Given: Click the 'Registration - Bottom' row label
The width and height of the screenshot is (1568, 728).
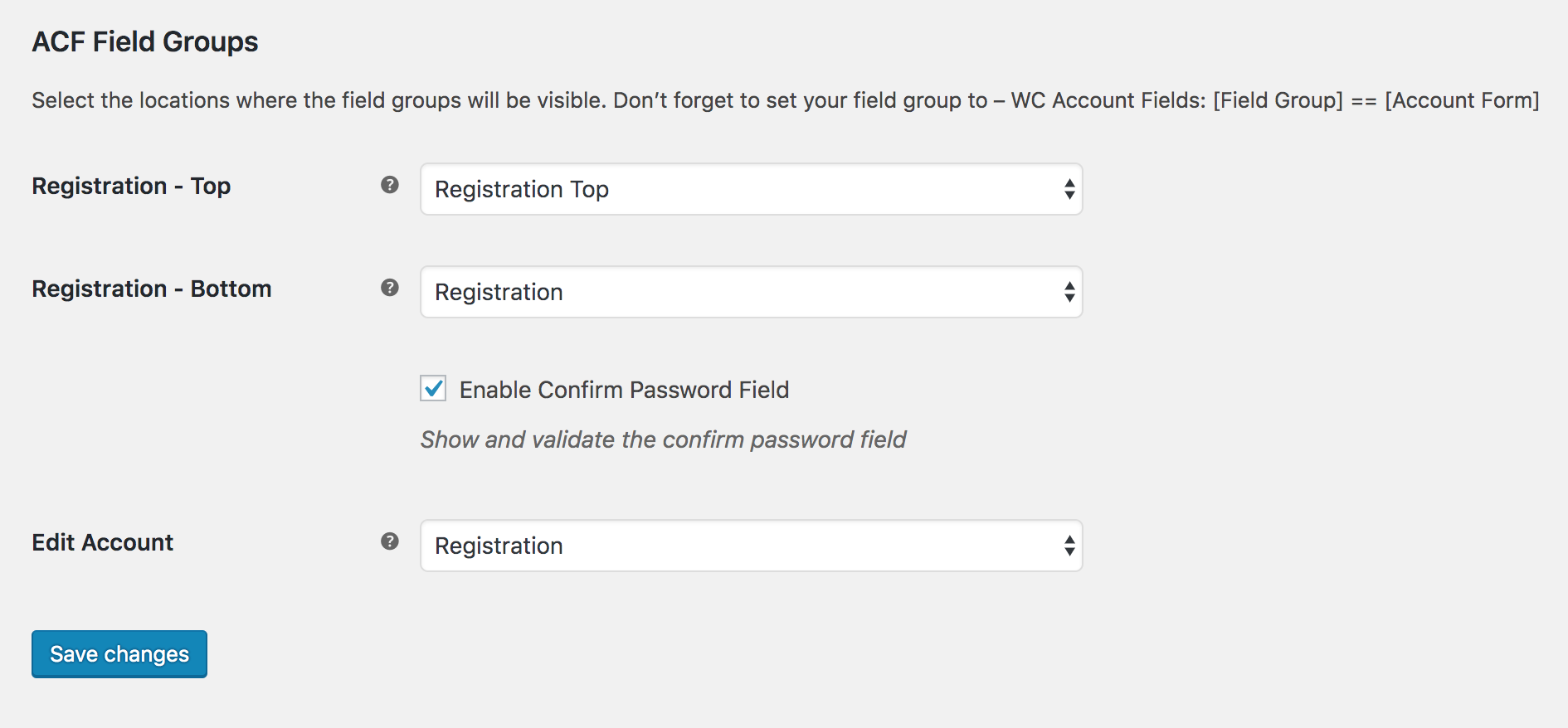Looking at the screenshot, I should (152, 289).
